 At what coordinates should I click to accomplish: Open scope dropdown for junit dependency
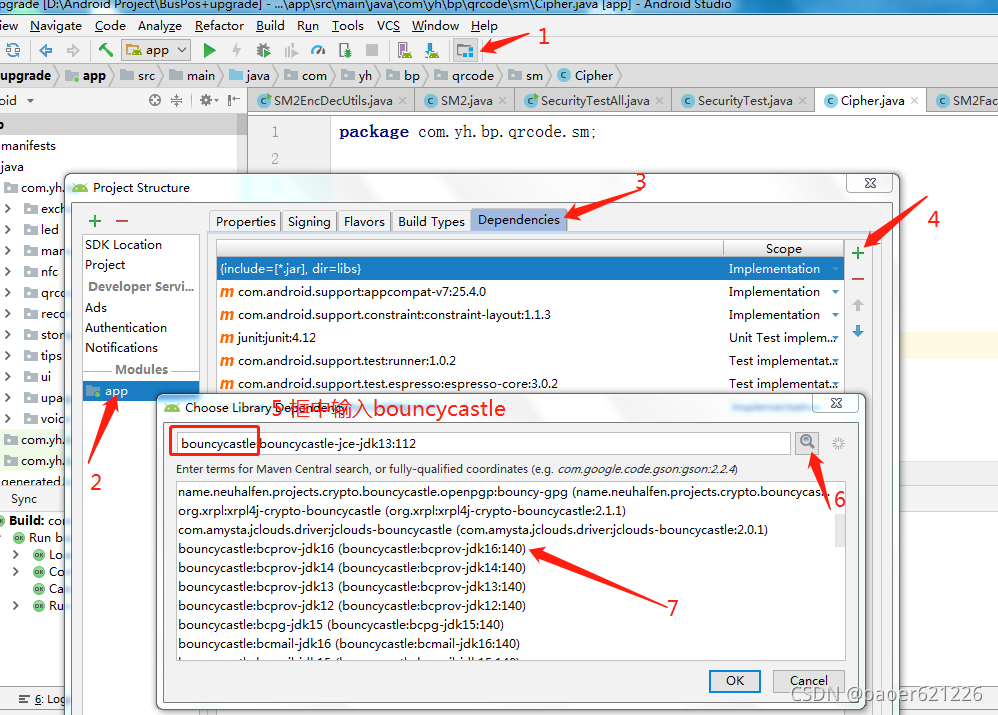835,337
